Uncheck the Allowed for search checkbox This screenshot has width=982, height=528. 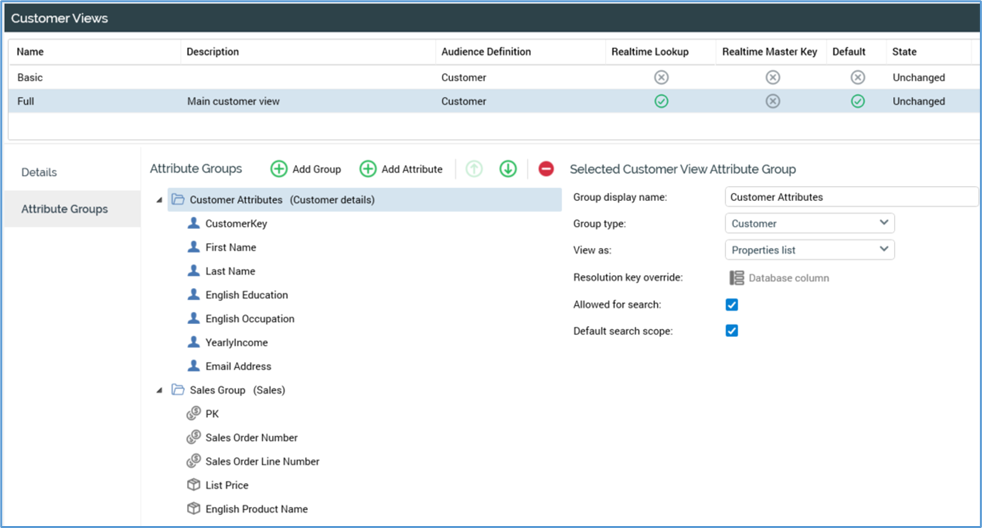pyautogui.click(x=732, y=304)
